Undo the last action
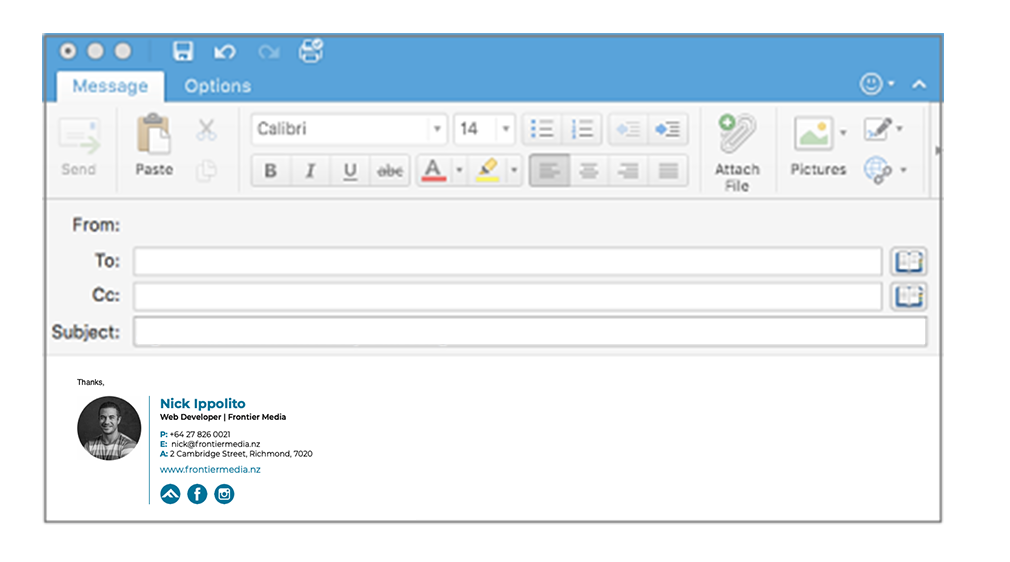The height and width of the screenshot is (562, 1010). pos(224,52)
